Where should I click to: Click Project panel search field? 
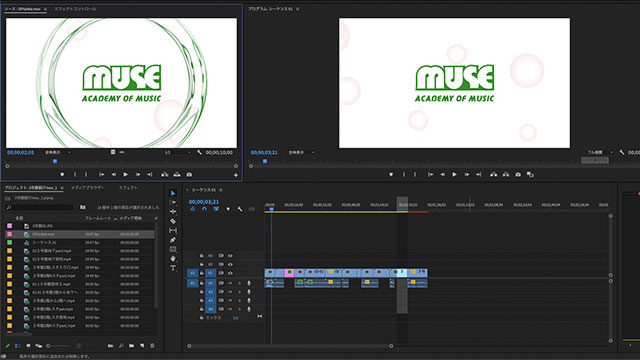(40, 207)
